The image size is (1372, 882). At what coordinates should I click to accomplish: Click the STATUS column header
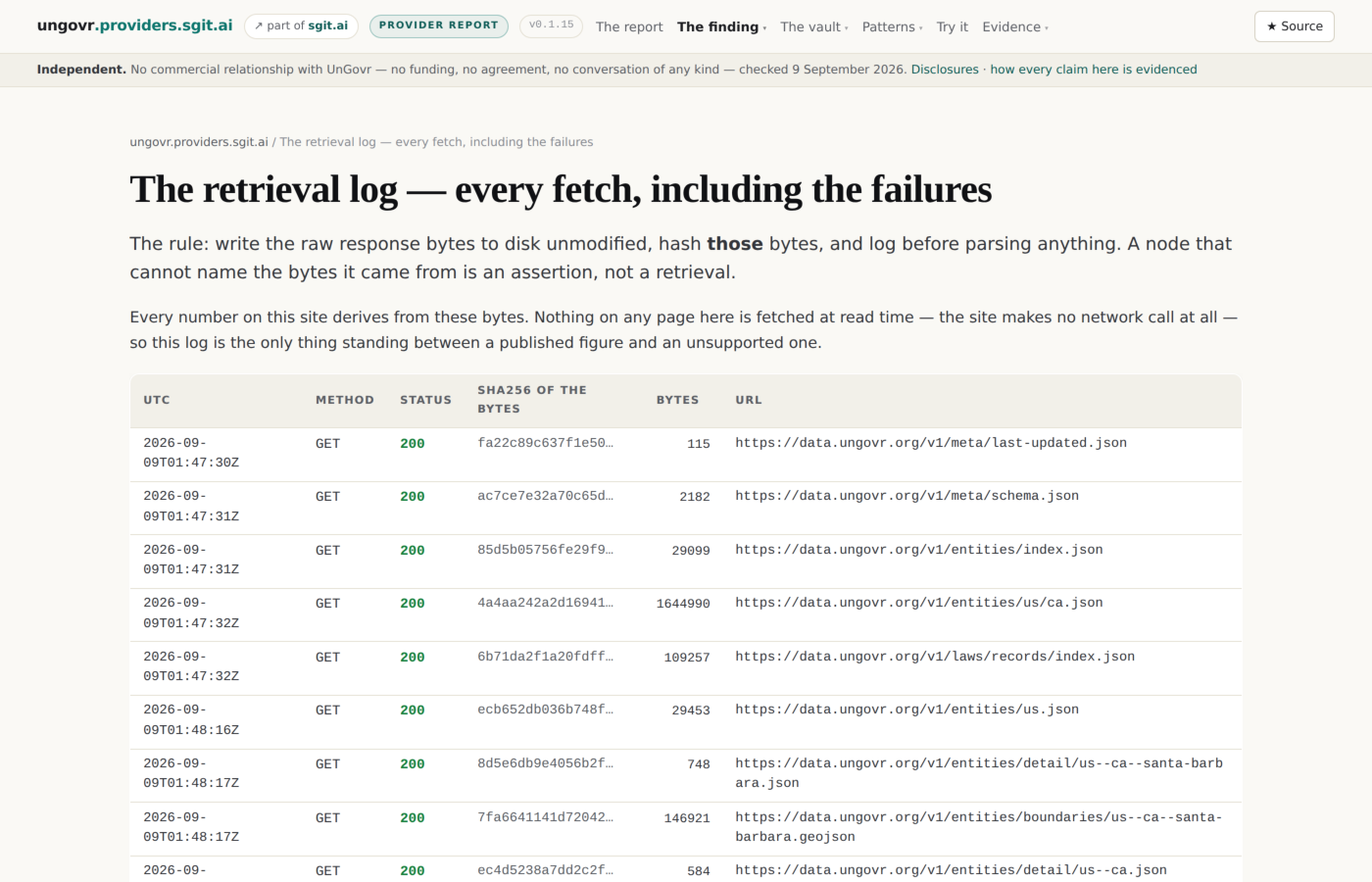click(x=425, y=400)
